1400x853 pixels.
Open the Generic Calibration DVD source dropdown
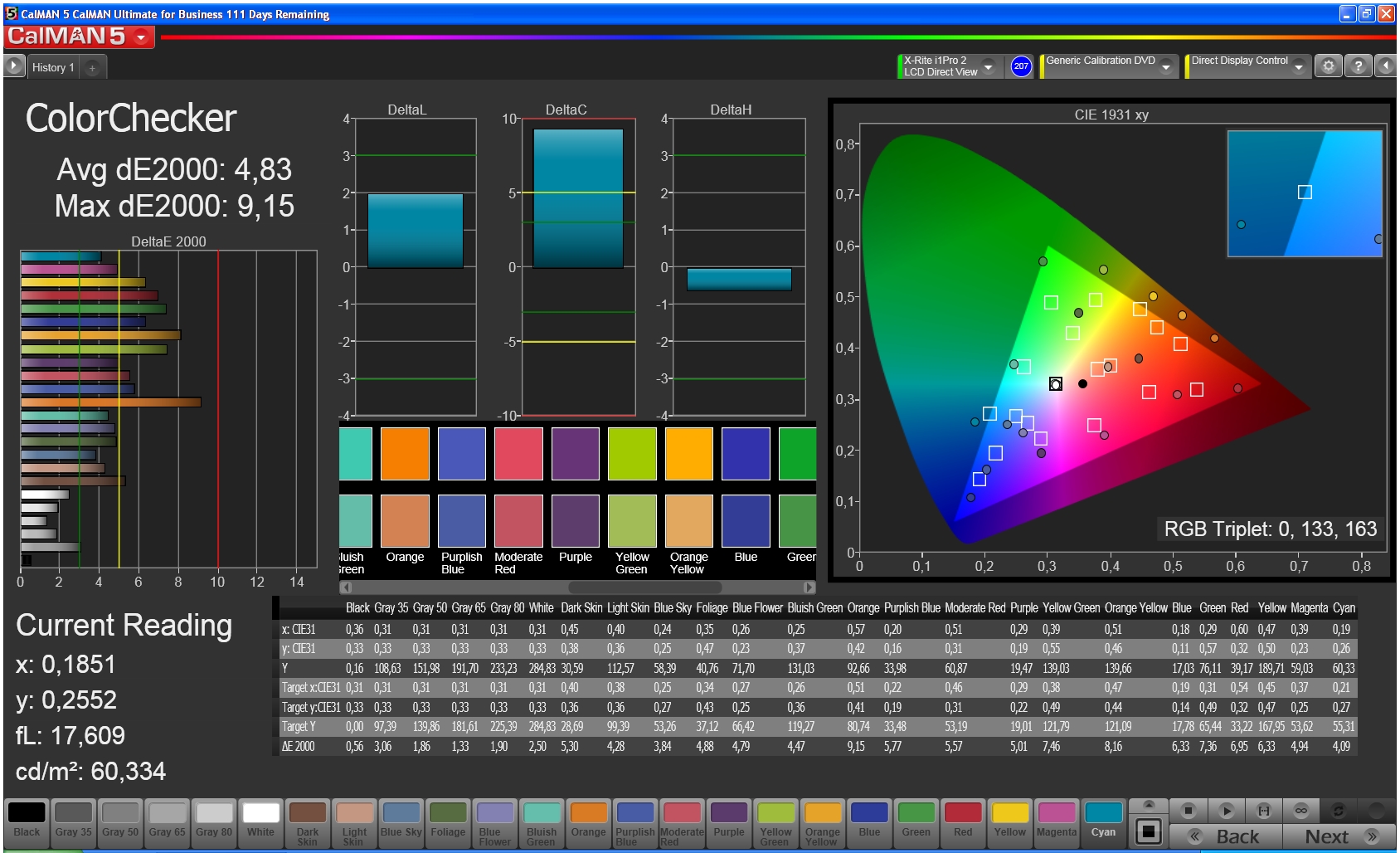(x=1166, y=66)
